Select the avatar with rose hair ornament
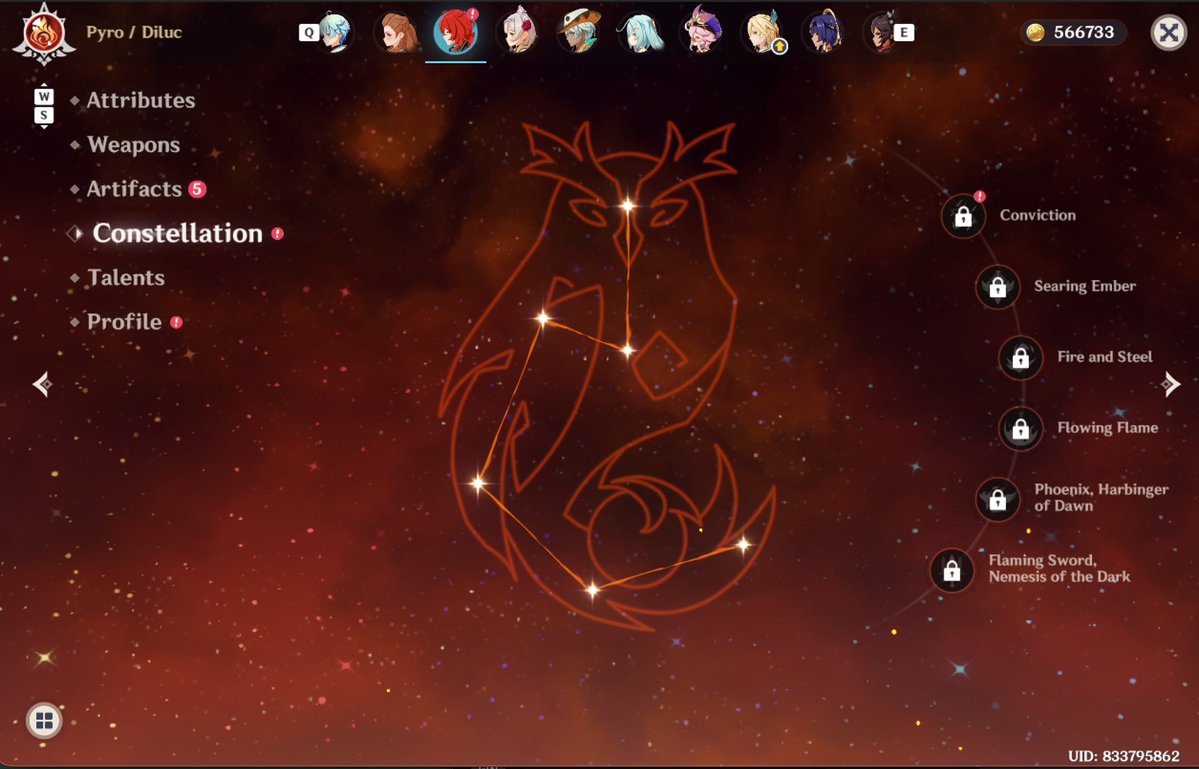Viewport: 1199px width, 769px height. (x=519, y=33)
